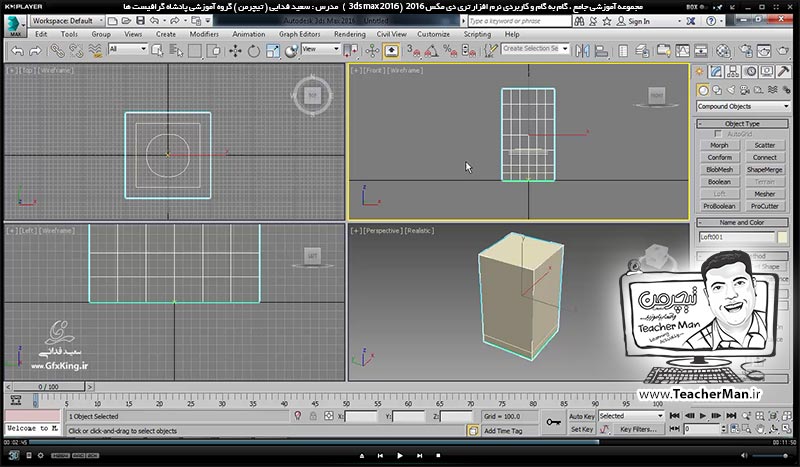The image size is (800, 467).
Task: Toggle the 3D Snaps button
Action: [413, 51]
